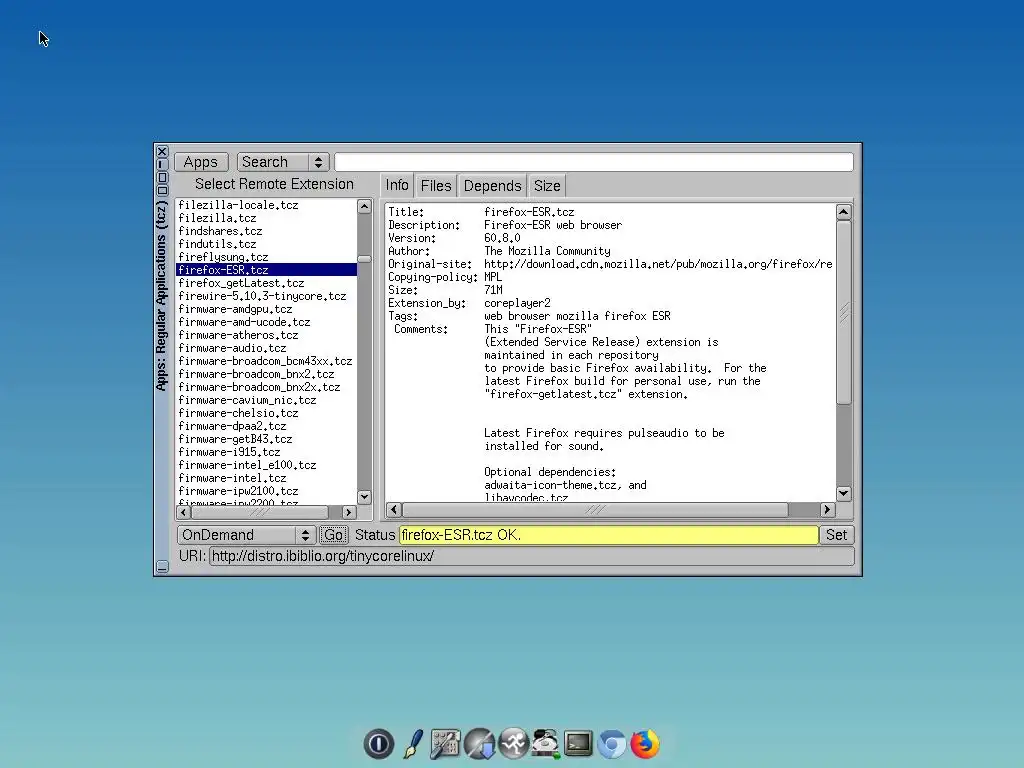Select the highlighted firefox-ESR.tcz entry
The width and height of the screenshot is (1024, 768).
pos(266,270)
